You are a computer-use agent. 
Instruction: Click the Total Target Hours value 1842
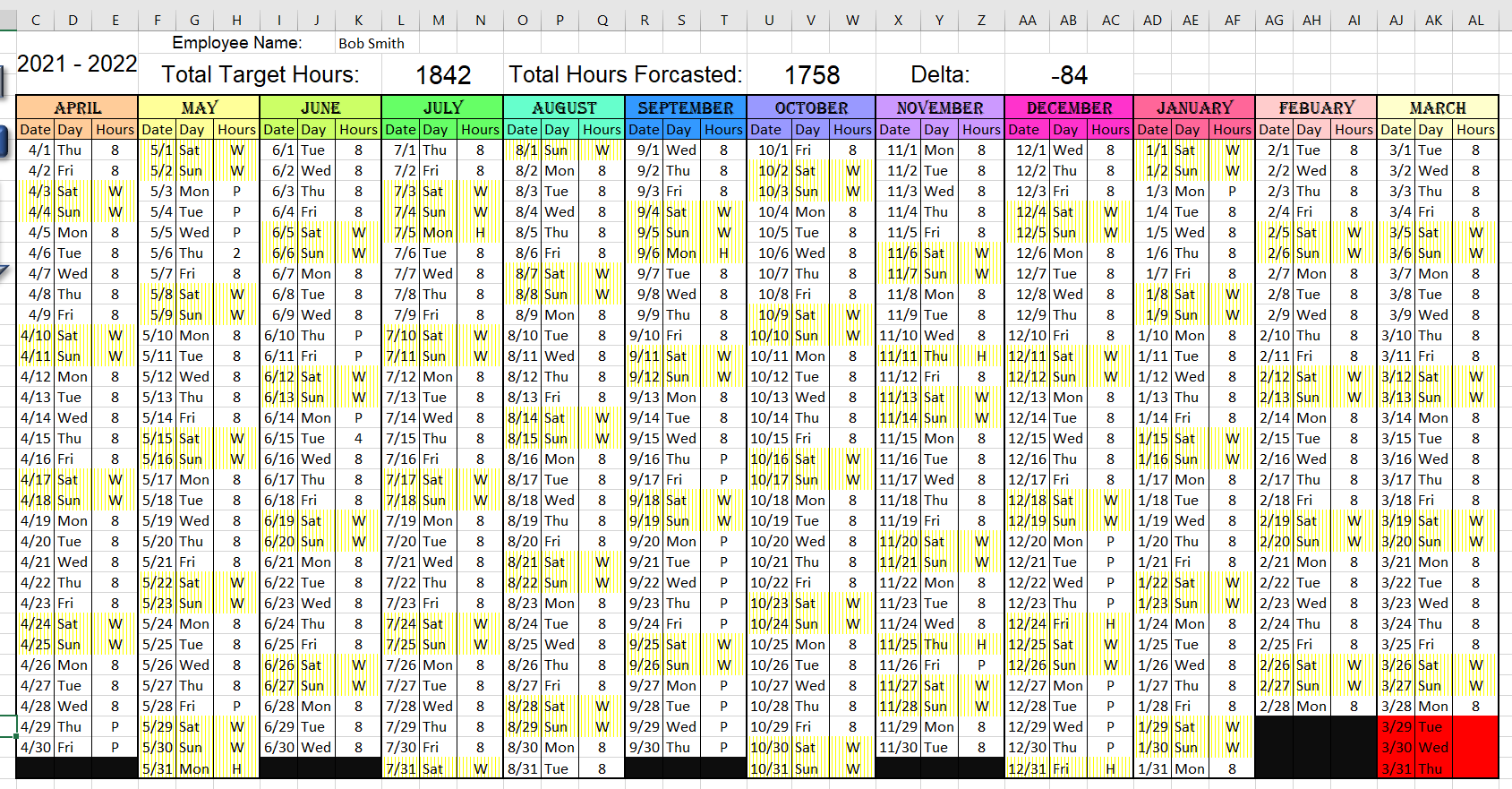442,75
